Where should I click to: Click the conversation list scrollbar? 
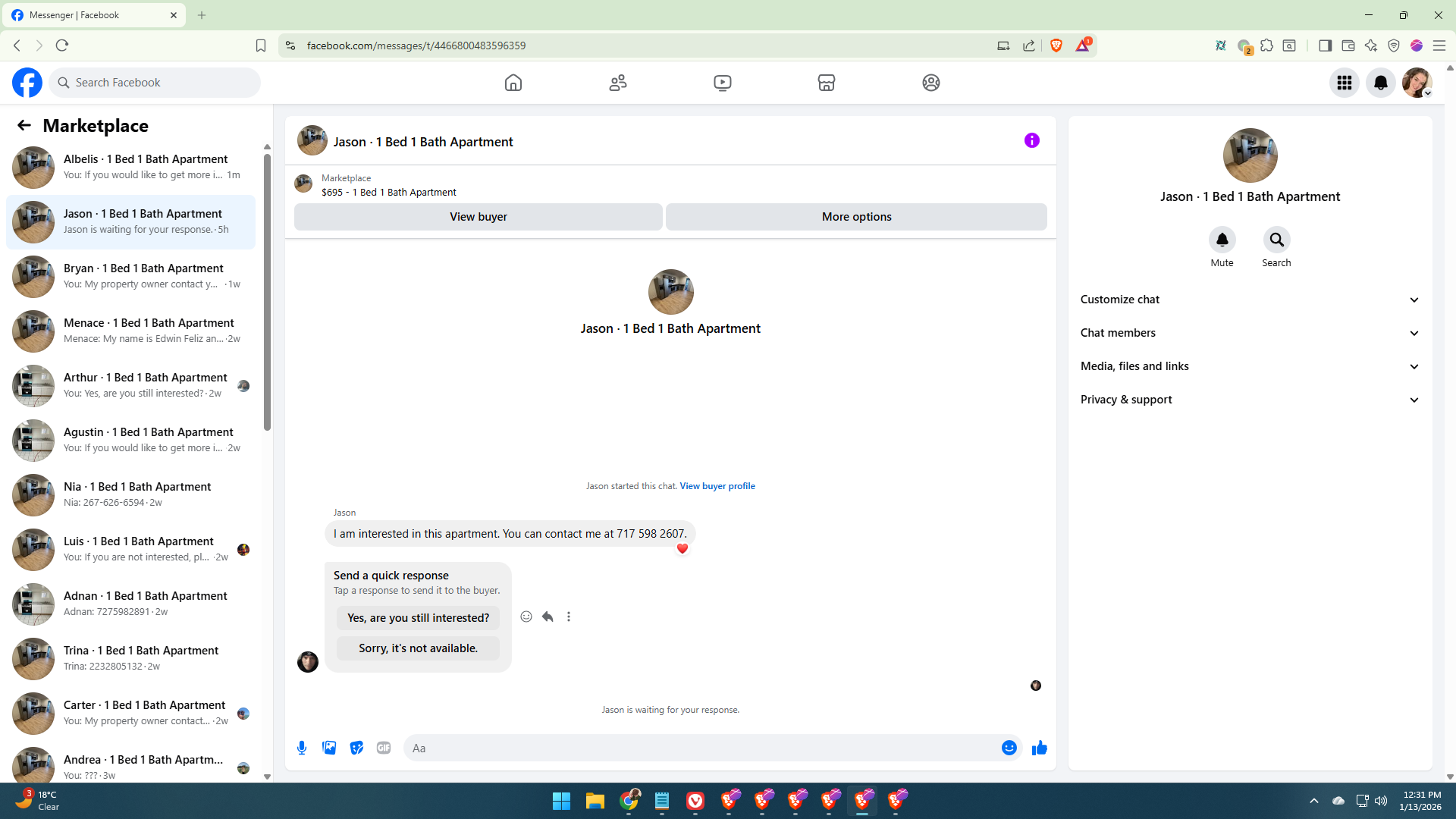(267, 292)
